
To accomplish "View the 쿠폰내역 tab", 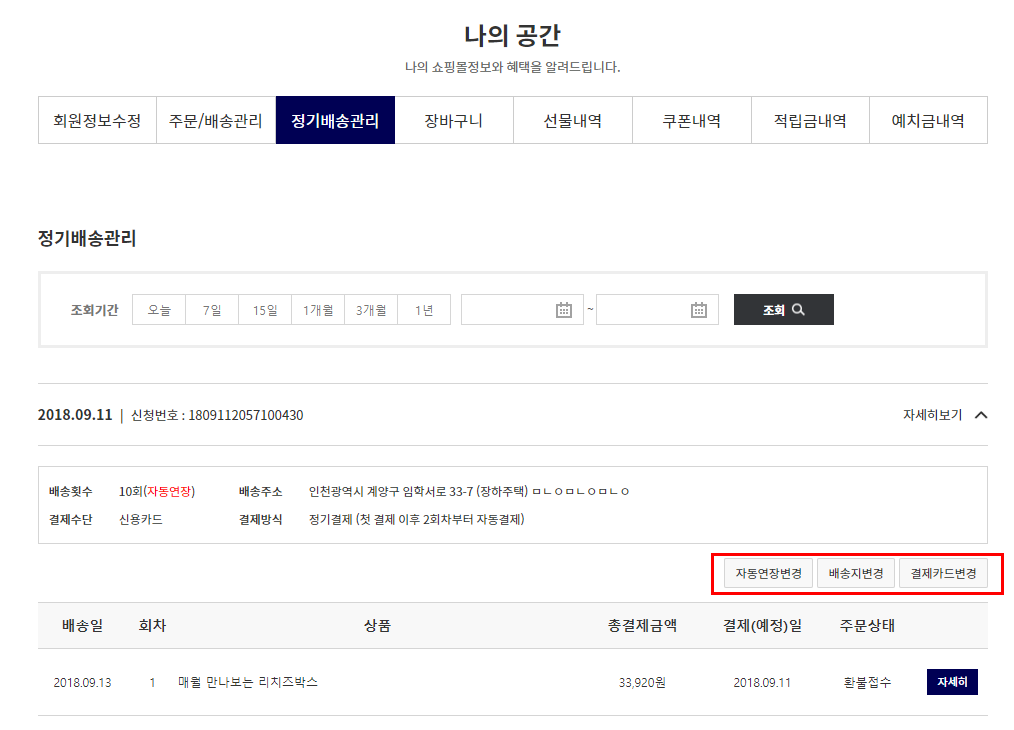I will [x=691, y=121].
